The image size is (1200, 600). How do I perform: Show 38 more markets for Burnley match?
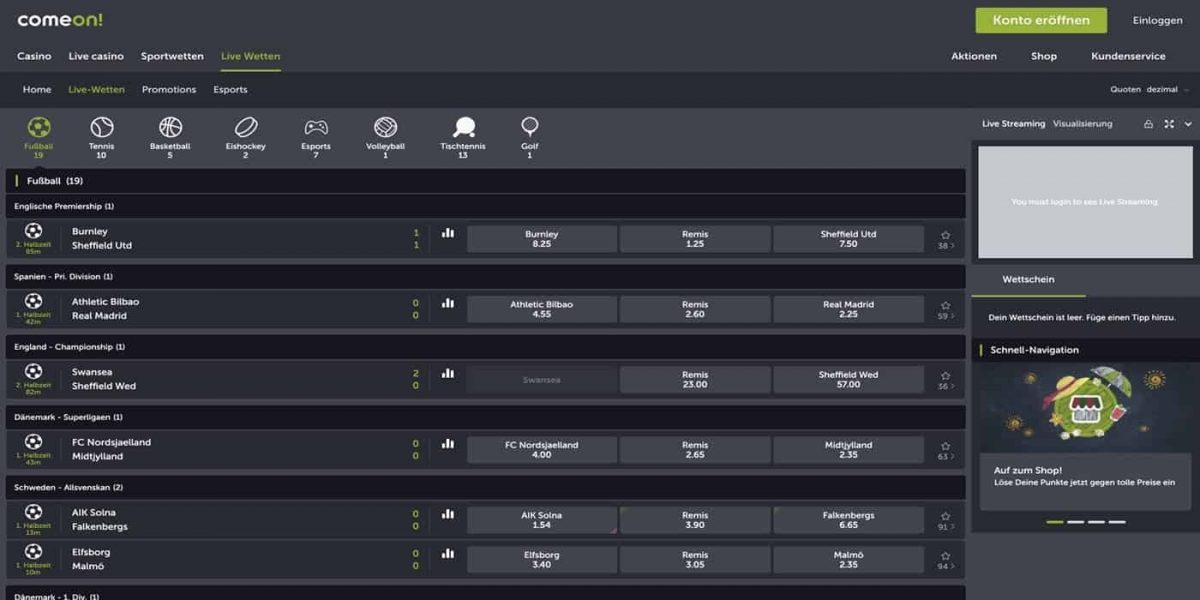coord(945,246)
